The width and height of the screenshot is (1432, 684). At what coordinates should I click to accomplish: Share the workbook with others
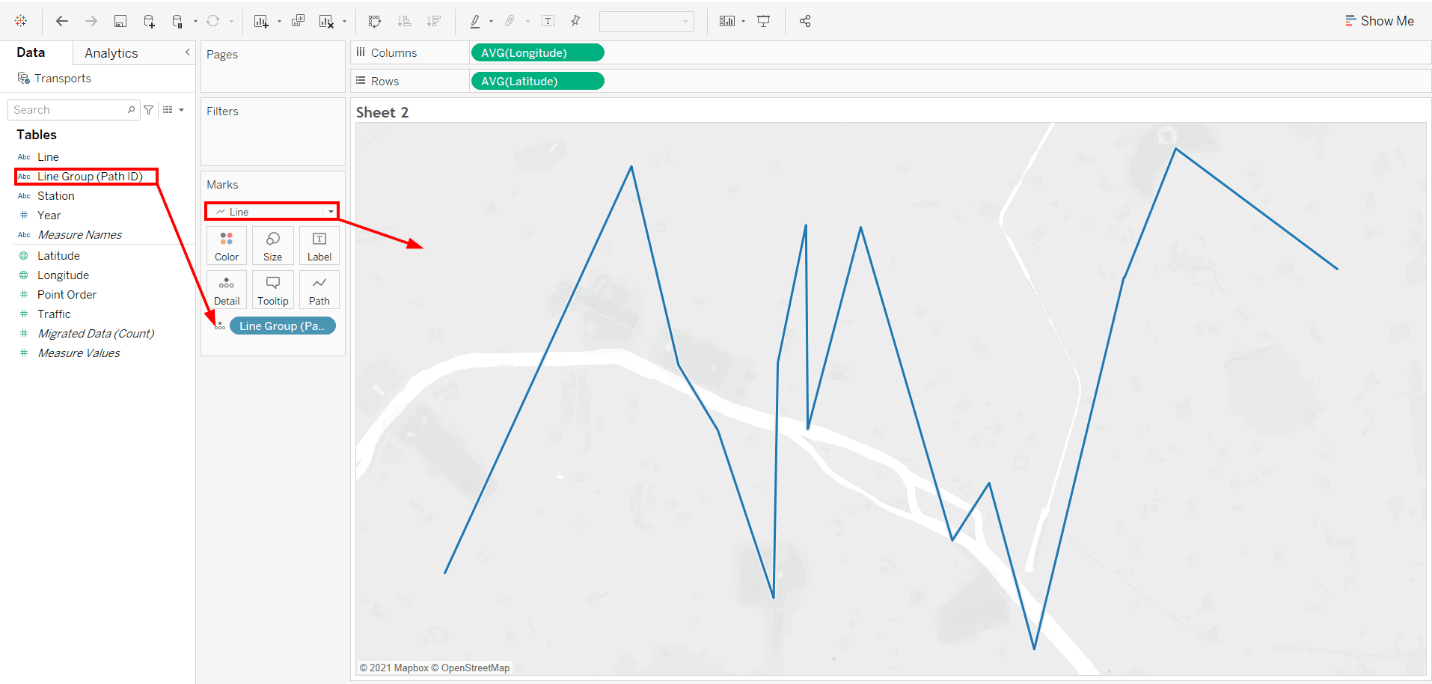click(805, 21)
